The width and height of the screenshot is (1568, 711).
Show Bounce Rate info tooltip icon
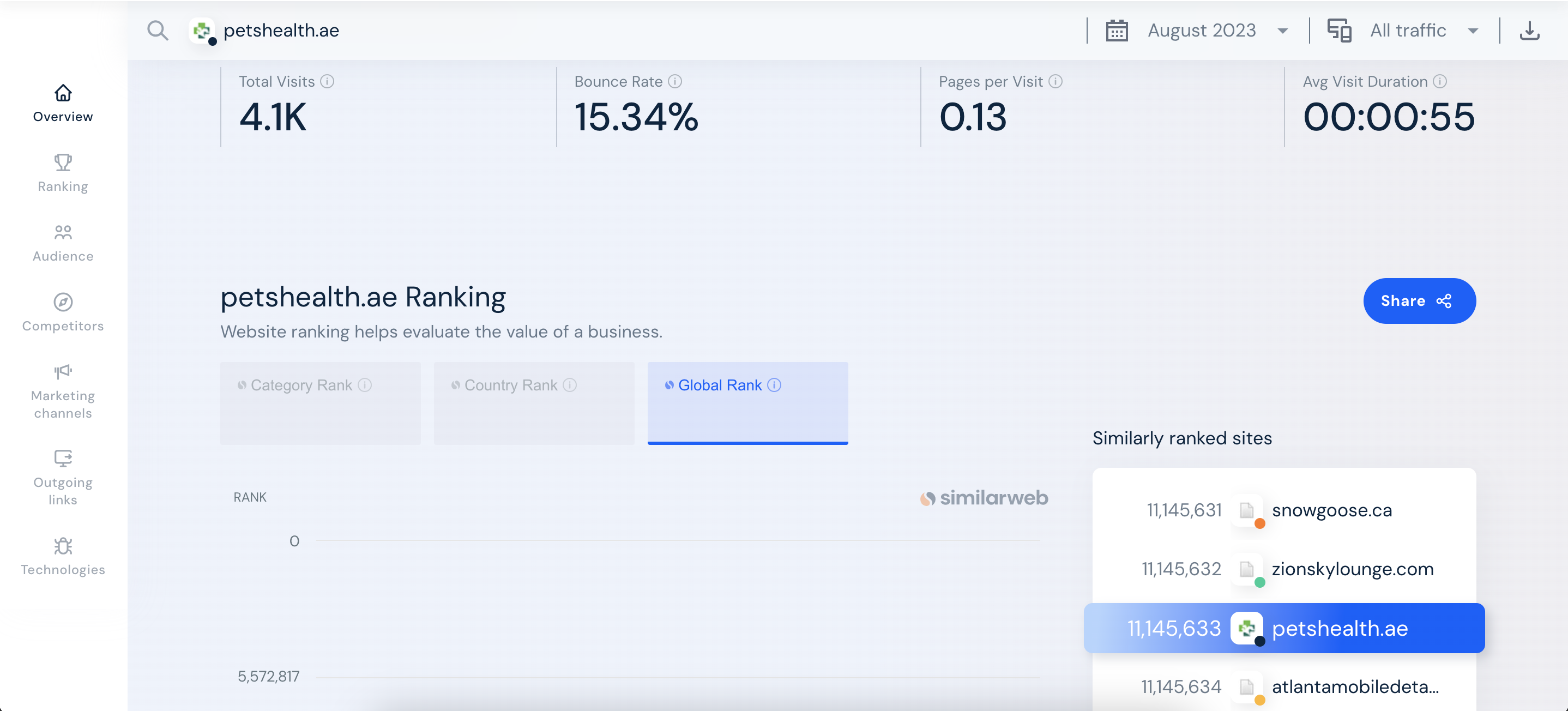(675, 82)
